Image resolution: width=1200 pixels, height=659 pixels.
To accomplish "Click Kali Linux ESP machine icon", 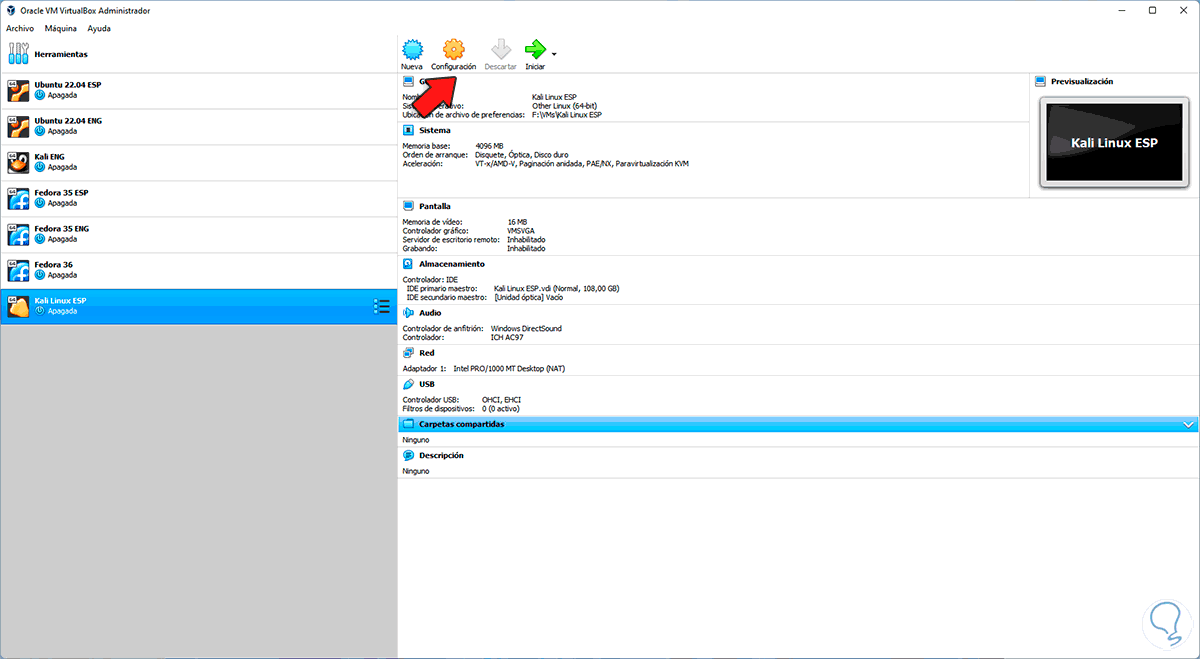I will [18, 306].
